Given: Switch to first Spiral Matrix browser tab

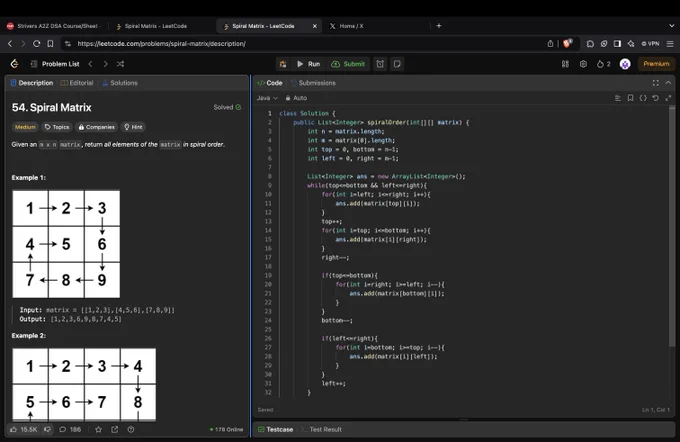Looking at the screenshot, I should pyautogui.click(x=156, y=26).
